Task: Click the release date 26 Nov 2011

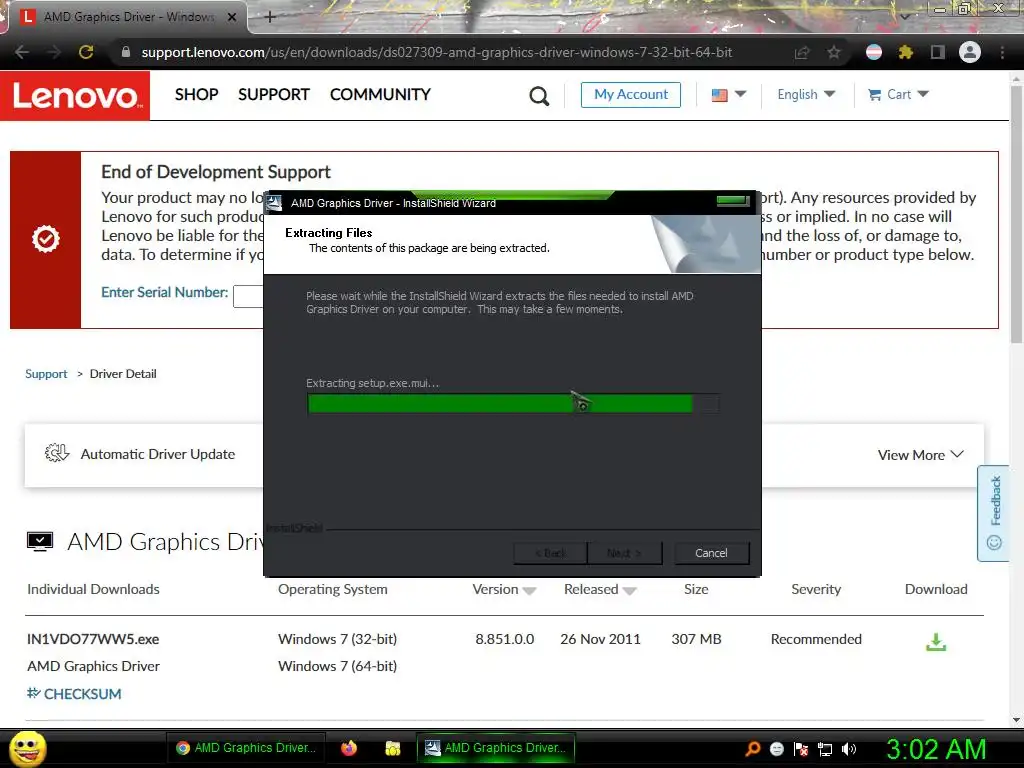Action: point(600,639)
